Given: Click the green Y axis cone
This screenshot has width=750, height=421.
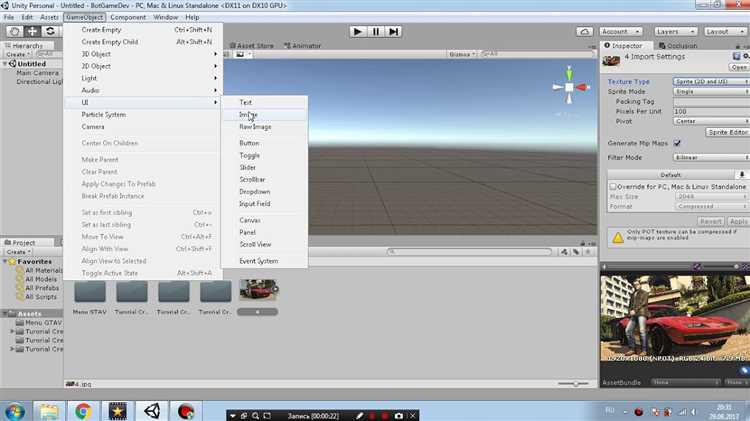Looking at the screenshot, I should tap(569, 74).
